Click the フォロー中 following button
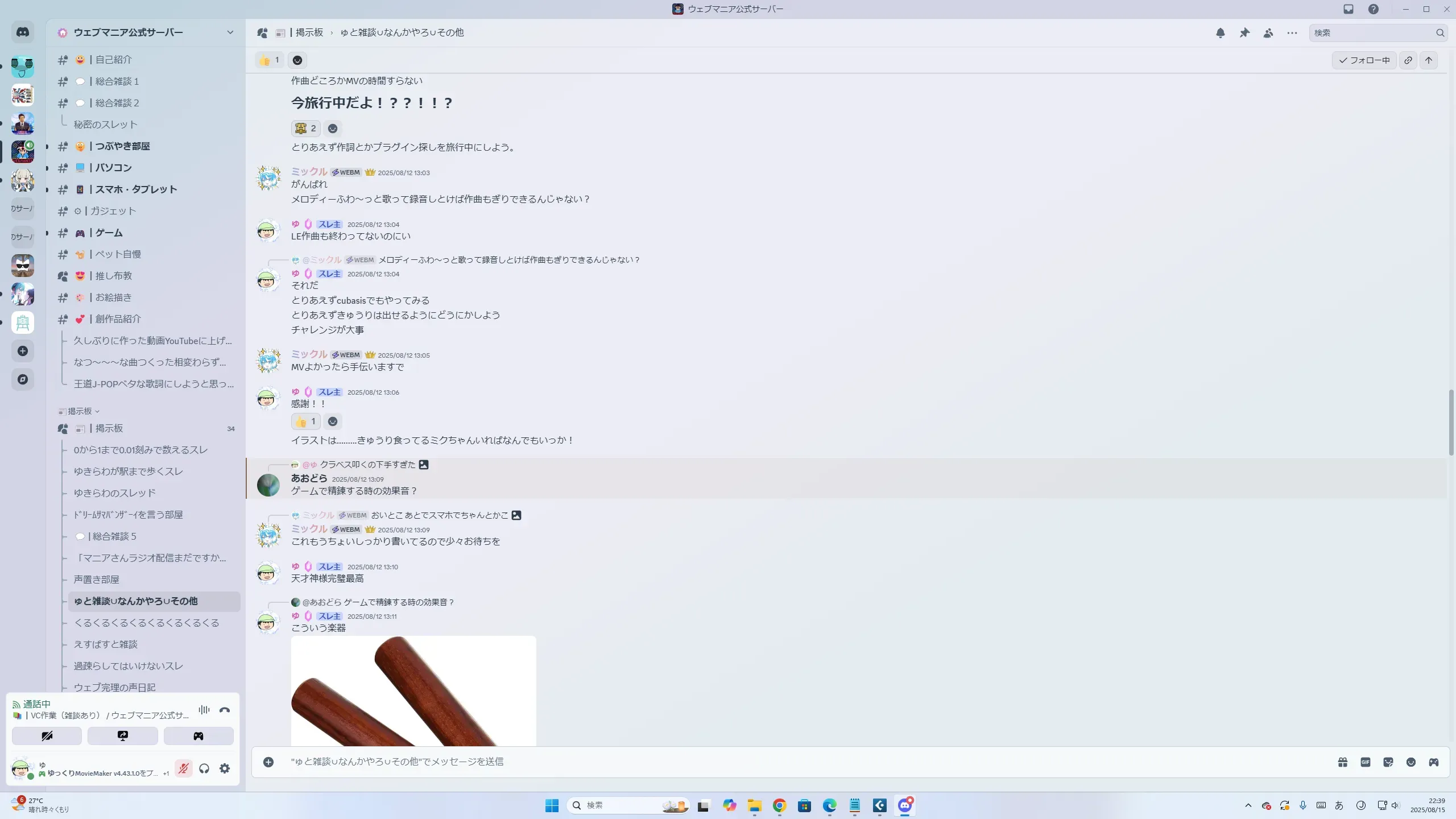Screen dimensions: 1456x819 coord(1364,60)
